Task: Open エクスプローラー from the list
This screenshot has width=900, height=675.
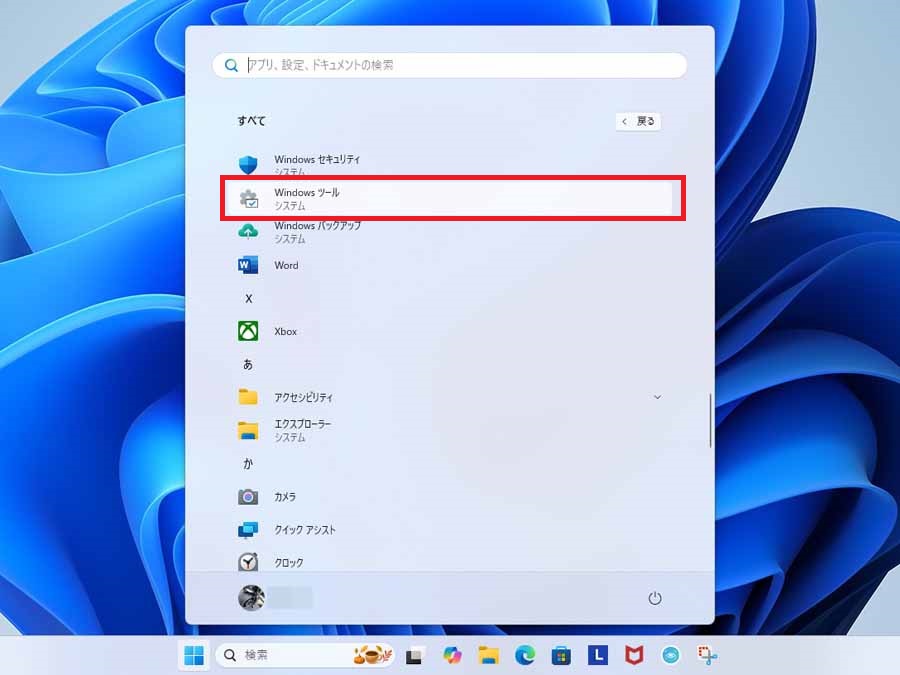Action: click(x=302, y=430)
